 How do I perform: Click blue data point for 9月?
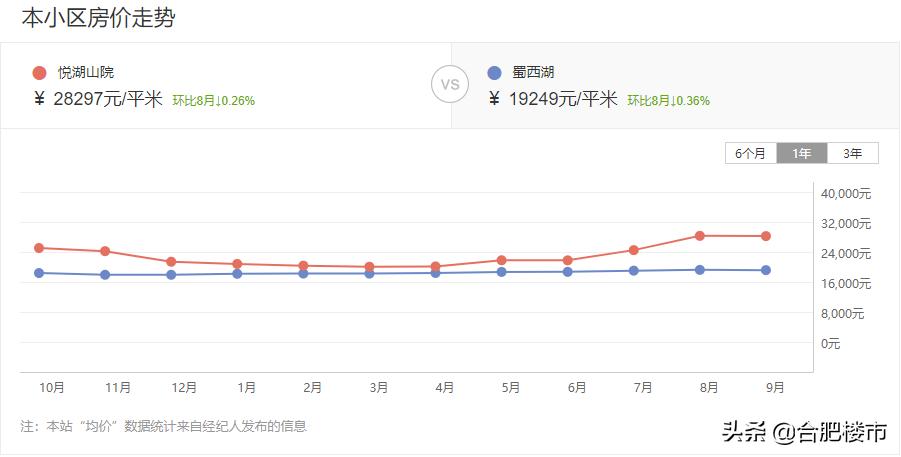click(x=766, y=270)
